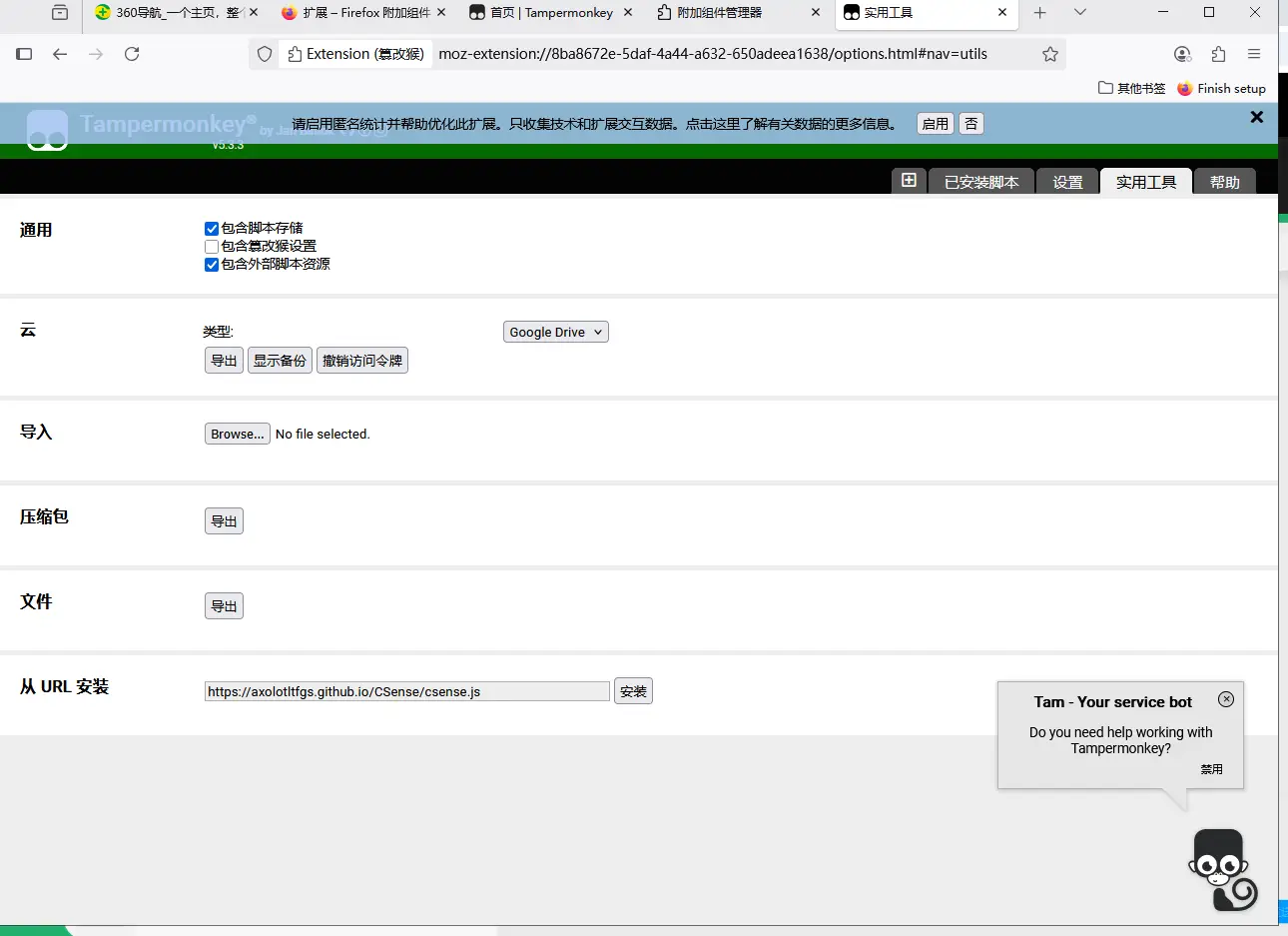Switch to 已安装脚本 tab

click(981, 181)
